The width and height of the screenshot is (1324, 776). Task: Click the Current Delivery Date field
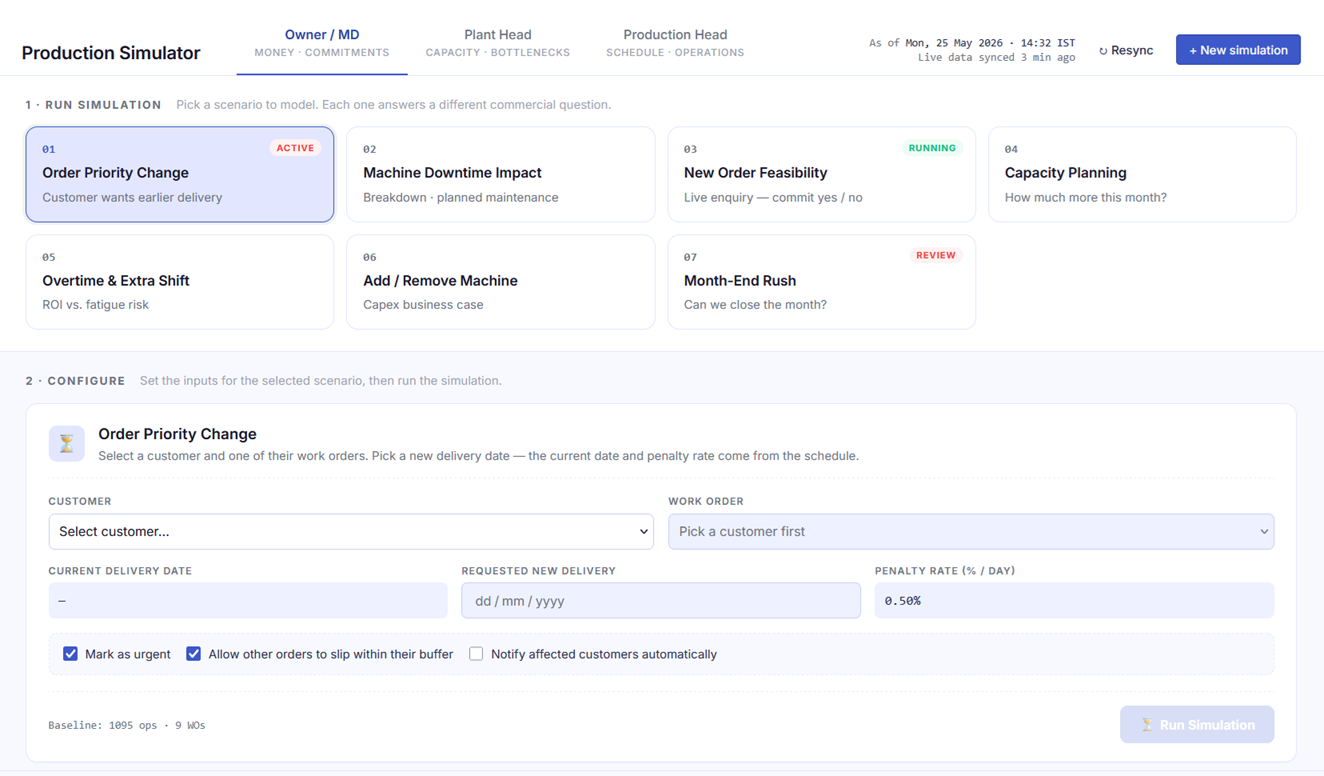coord(248,601)
